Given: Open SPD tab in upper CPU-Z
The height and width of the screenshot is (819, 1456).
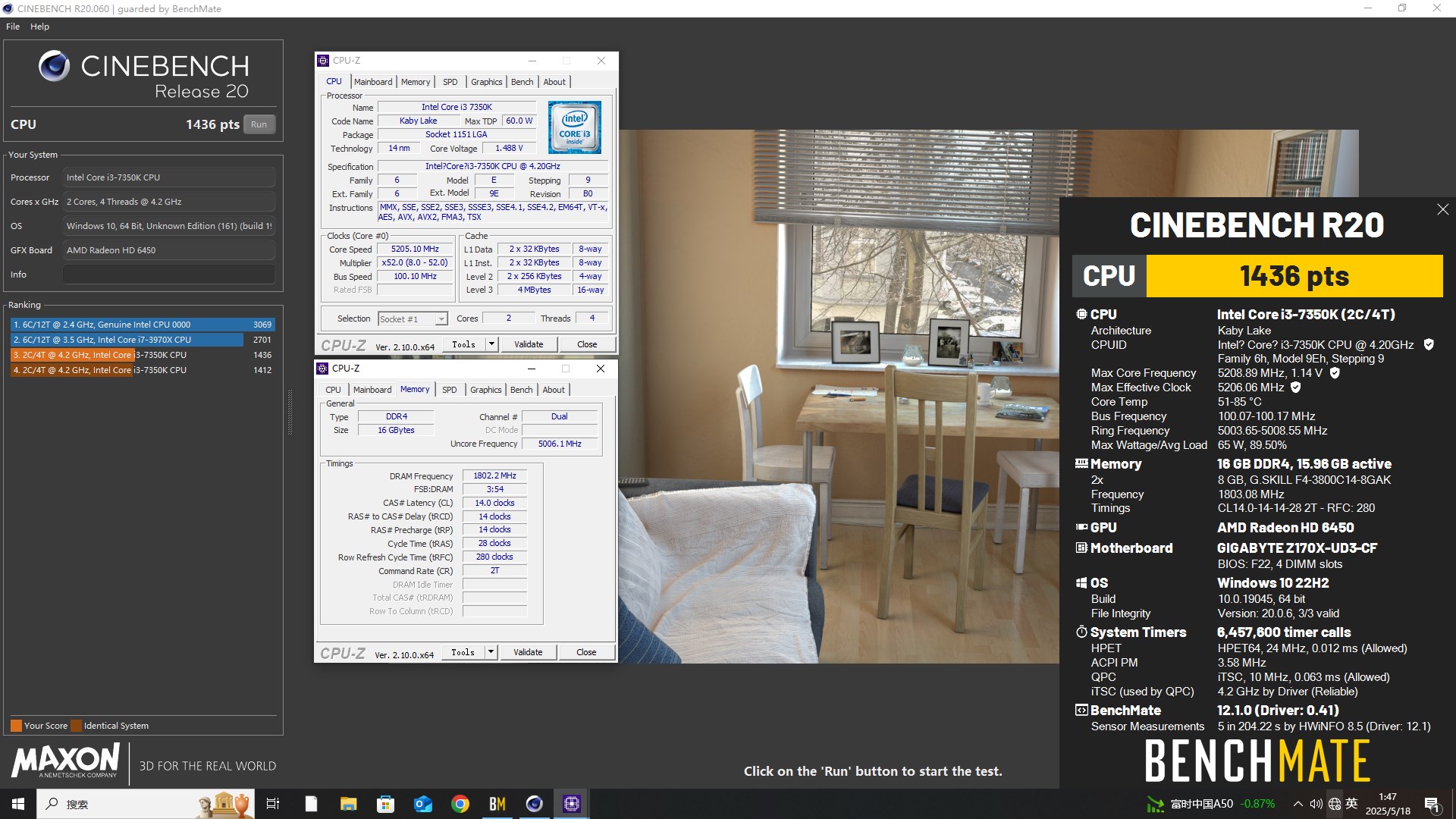Looking at the screenshot, I should [450, 82].
